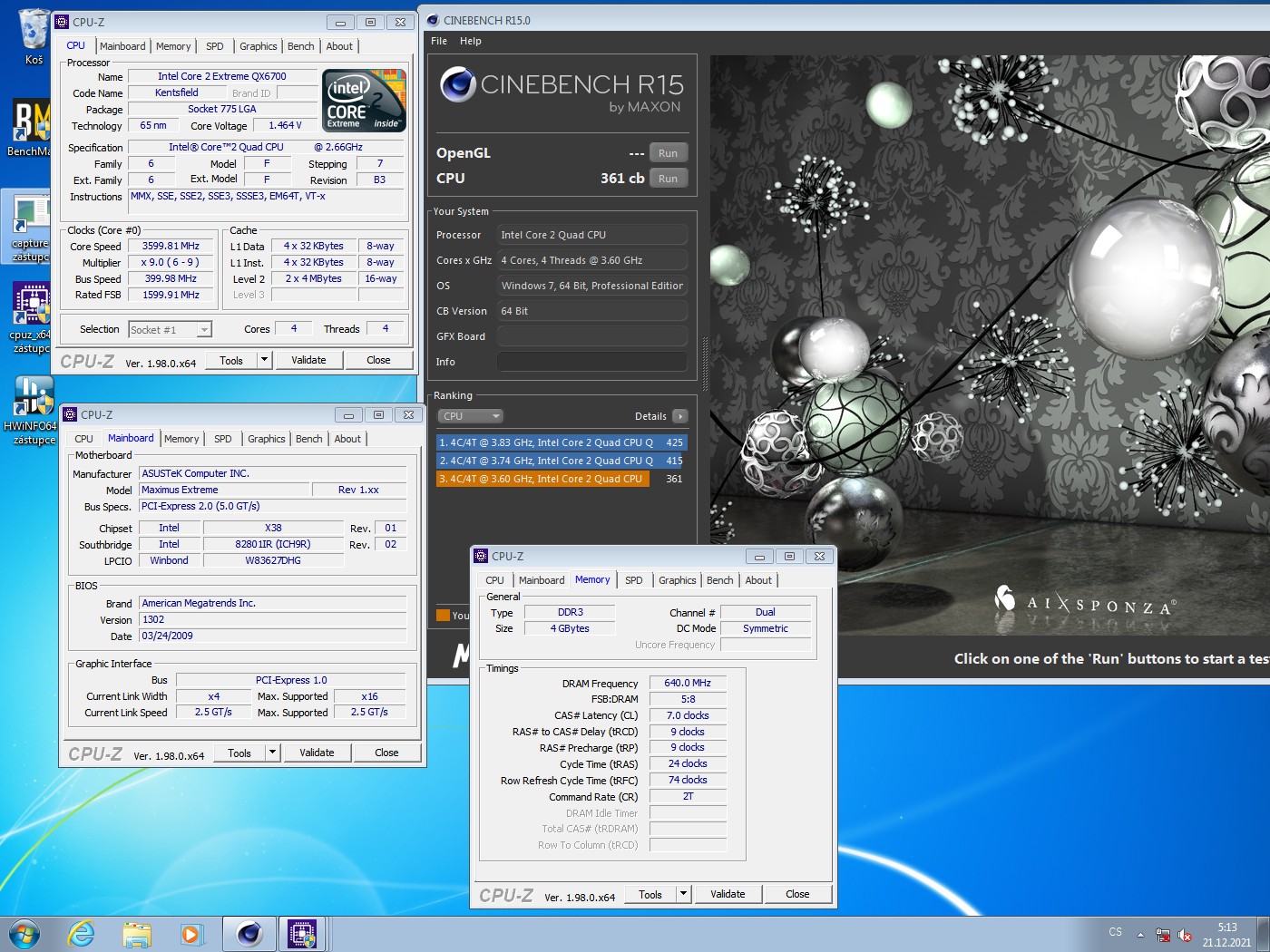
Task: Click Tools button in Memory window
Action: pyautogui.click(x=650, y=894)
